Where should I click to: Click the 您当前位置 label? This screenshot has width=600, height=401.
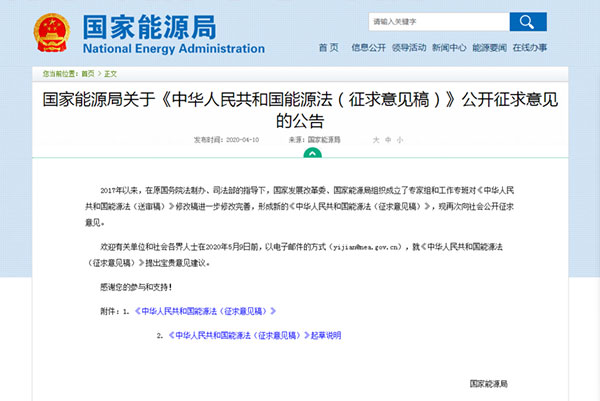click(60, 74)
